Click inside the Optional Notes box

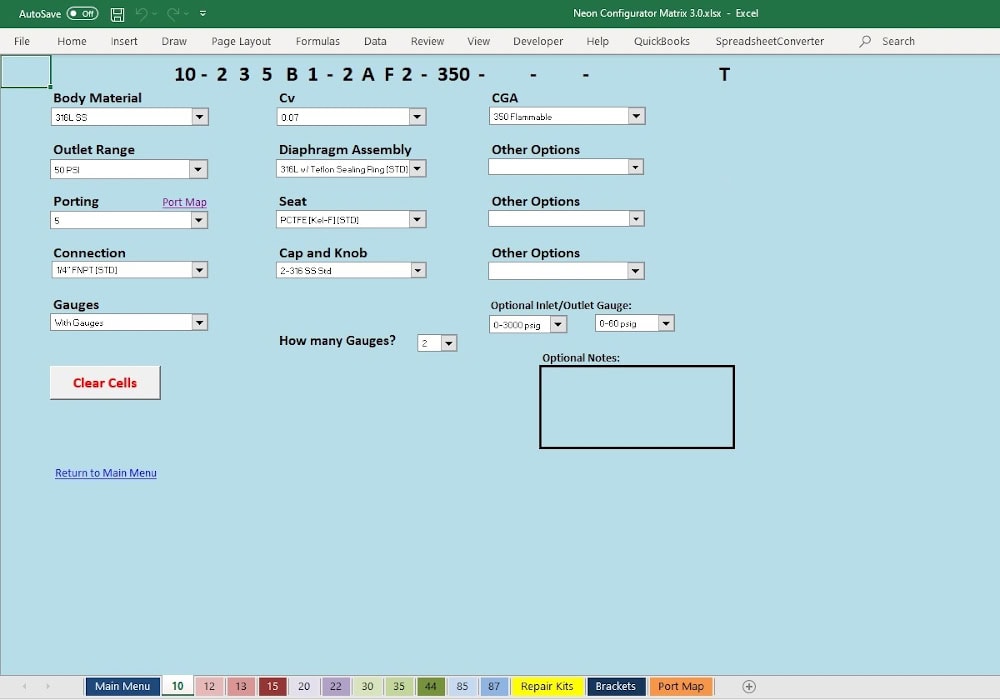point(637,407)
